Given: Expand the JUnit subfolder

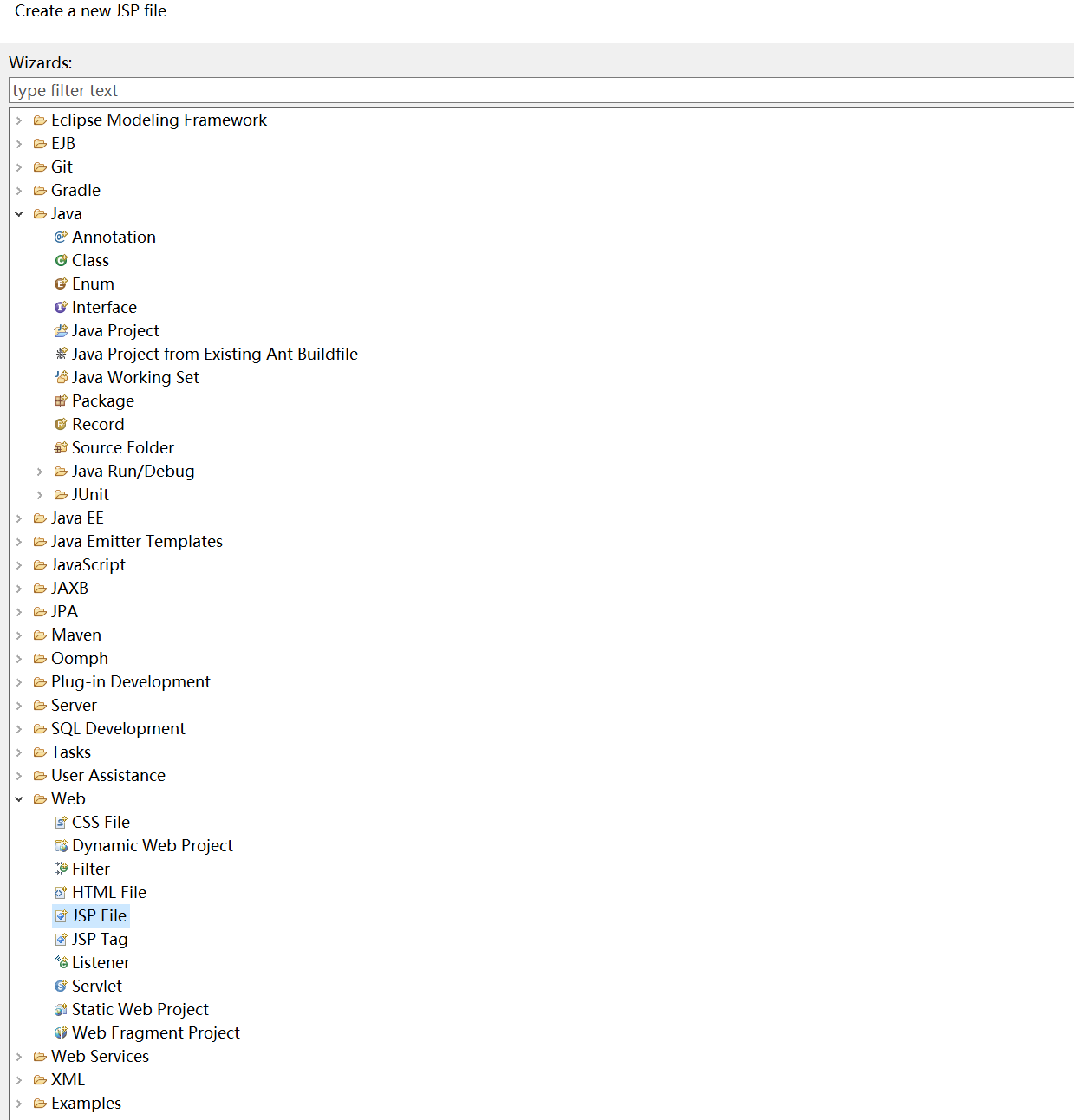Looking at the screenshot, I should (40, 495).
